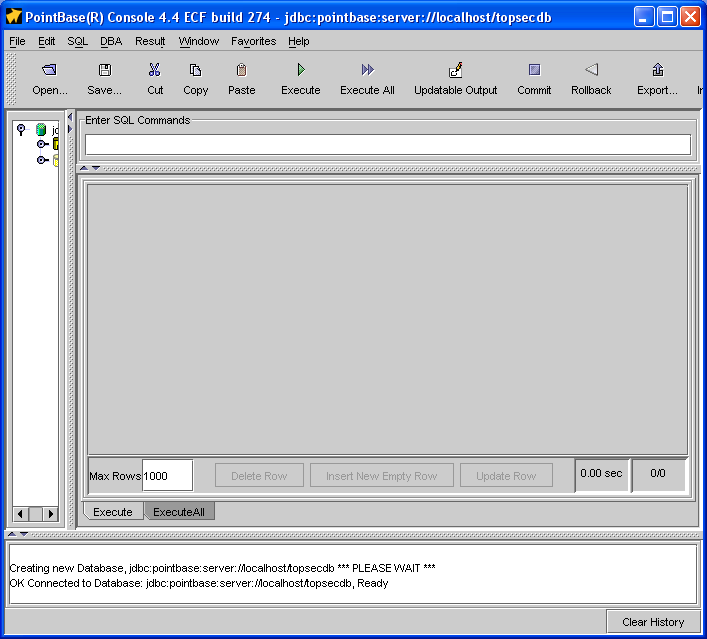
Task: Open the Favorites menu
Action: [253, 41]
